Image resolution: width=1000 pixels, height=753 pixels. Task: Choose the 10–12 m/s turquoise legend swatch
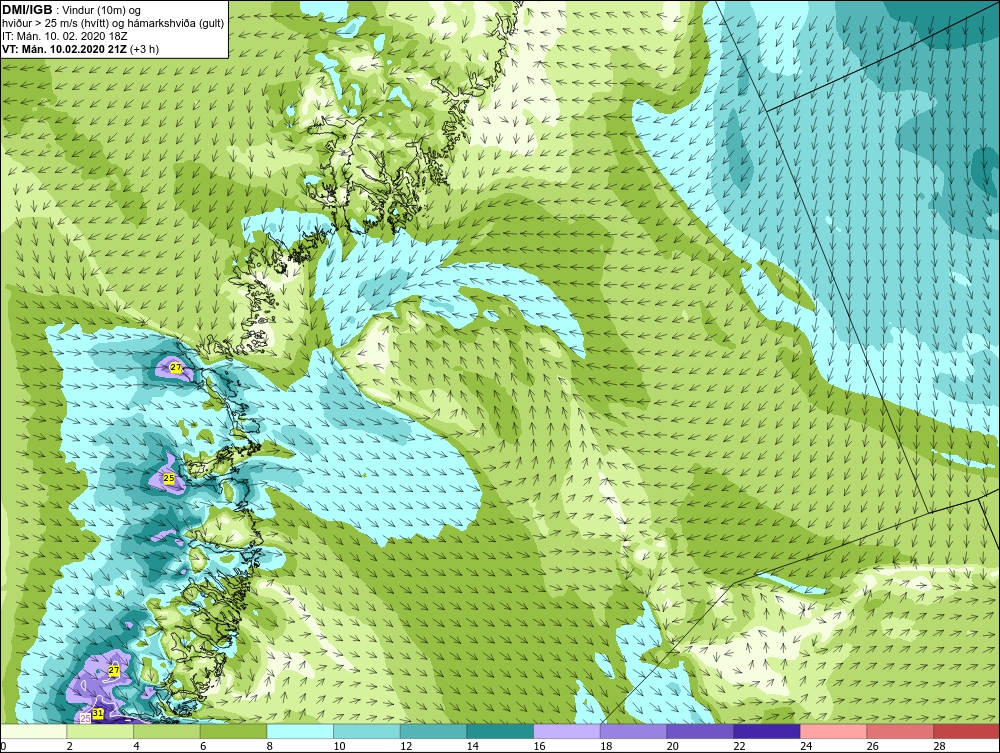[x=367, y=731]
